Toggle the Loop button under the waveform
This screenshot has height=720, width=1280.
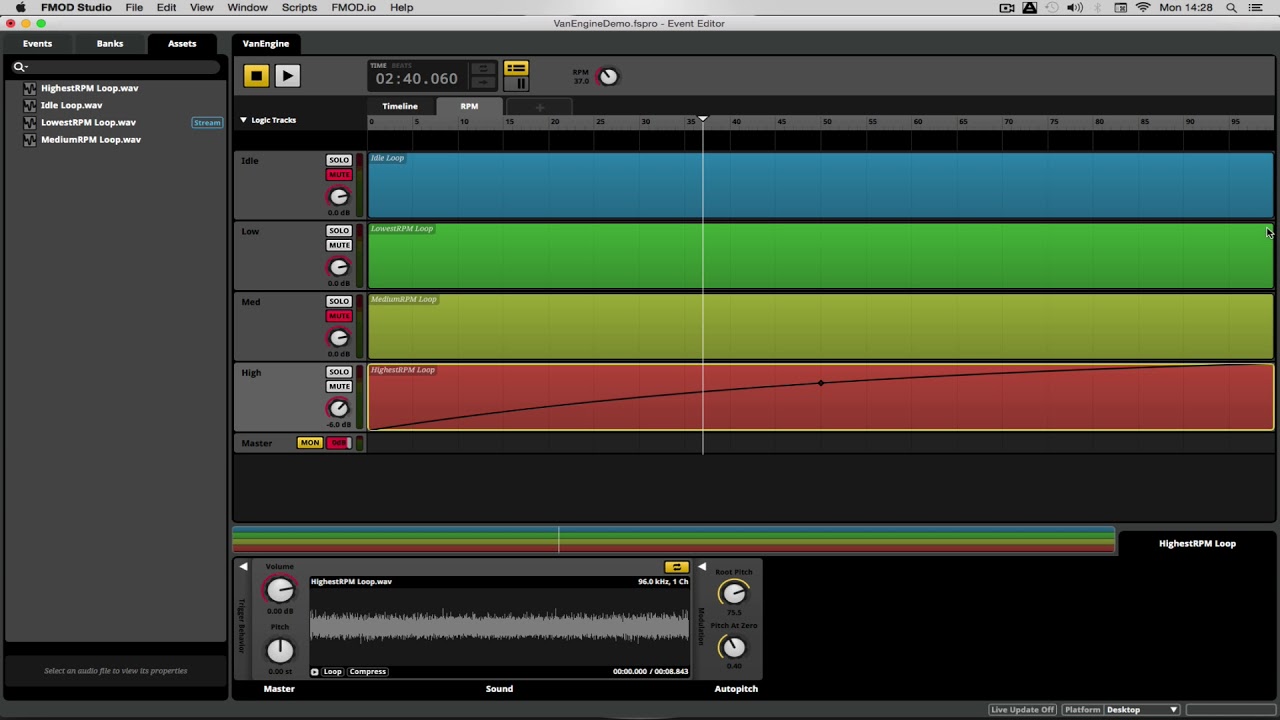point(333,672)
